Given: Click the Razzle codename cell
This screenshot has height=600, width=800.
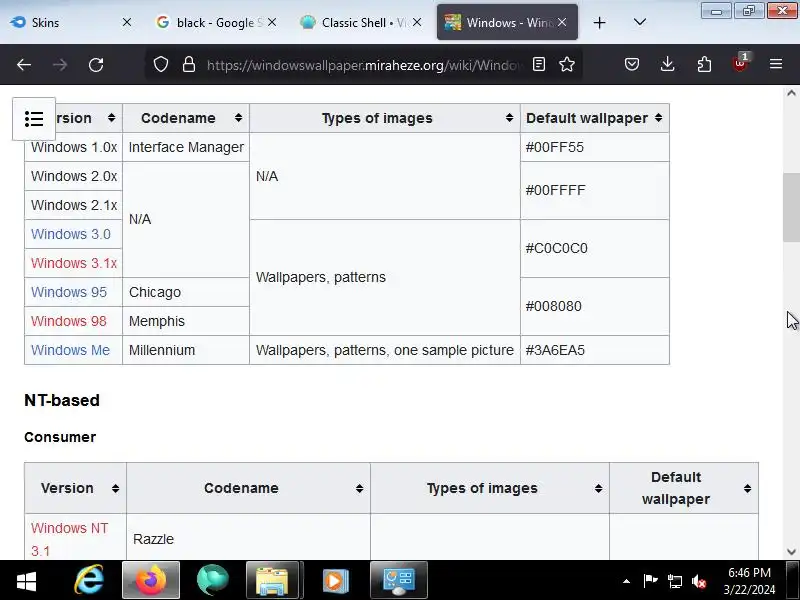Looking at the screenshot, I should click(x=248, y=537).
